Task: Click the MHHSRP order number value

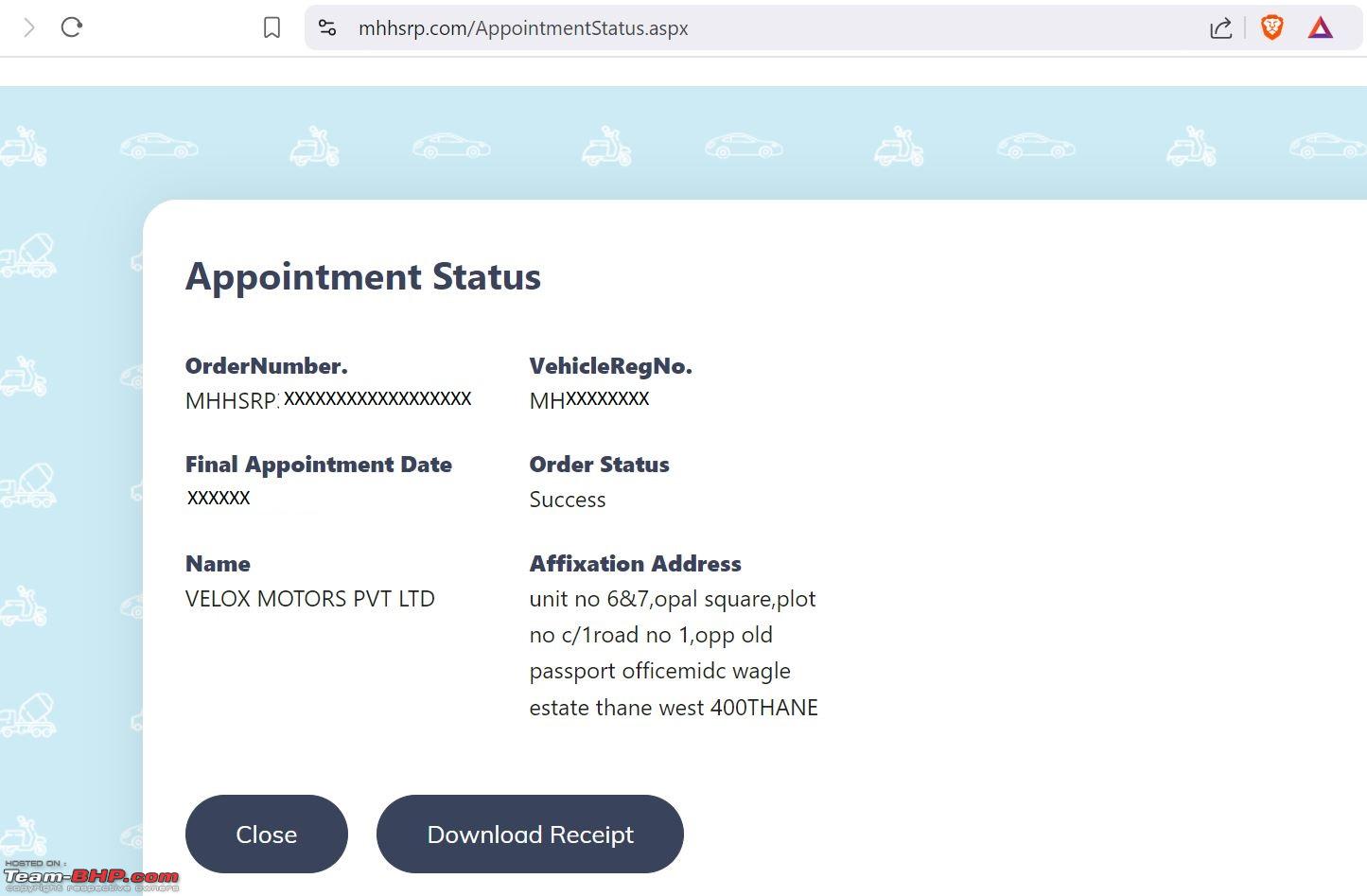Action: [328, 400]
